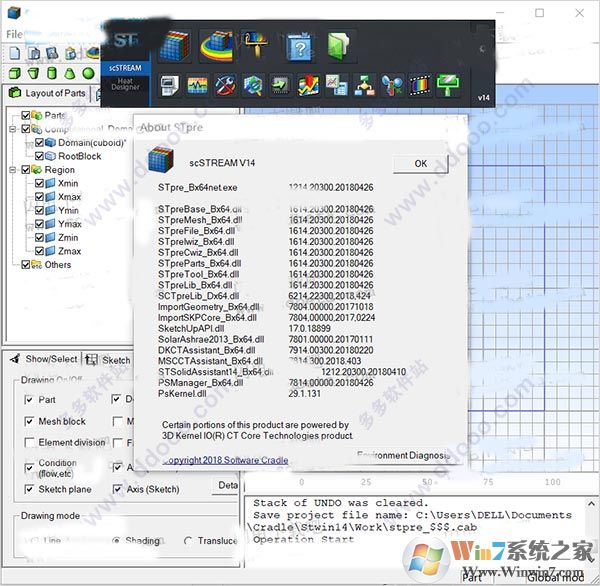Viewport: 600px width, 586px height.
Task: Open the flowchart diagram icon
Action: click(x=364, y=85)
